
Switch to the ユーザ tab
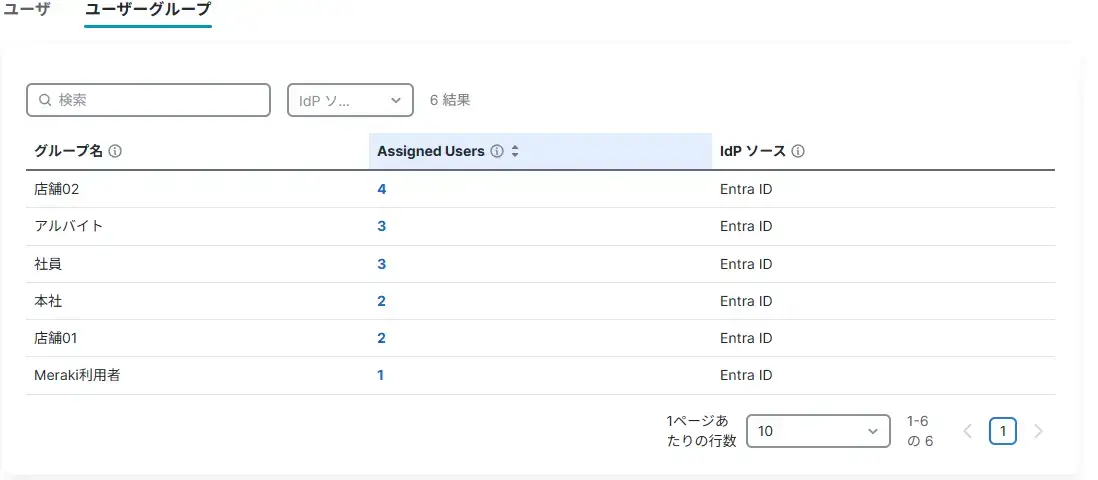pyautogui.click(x=27, y=10)
